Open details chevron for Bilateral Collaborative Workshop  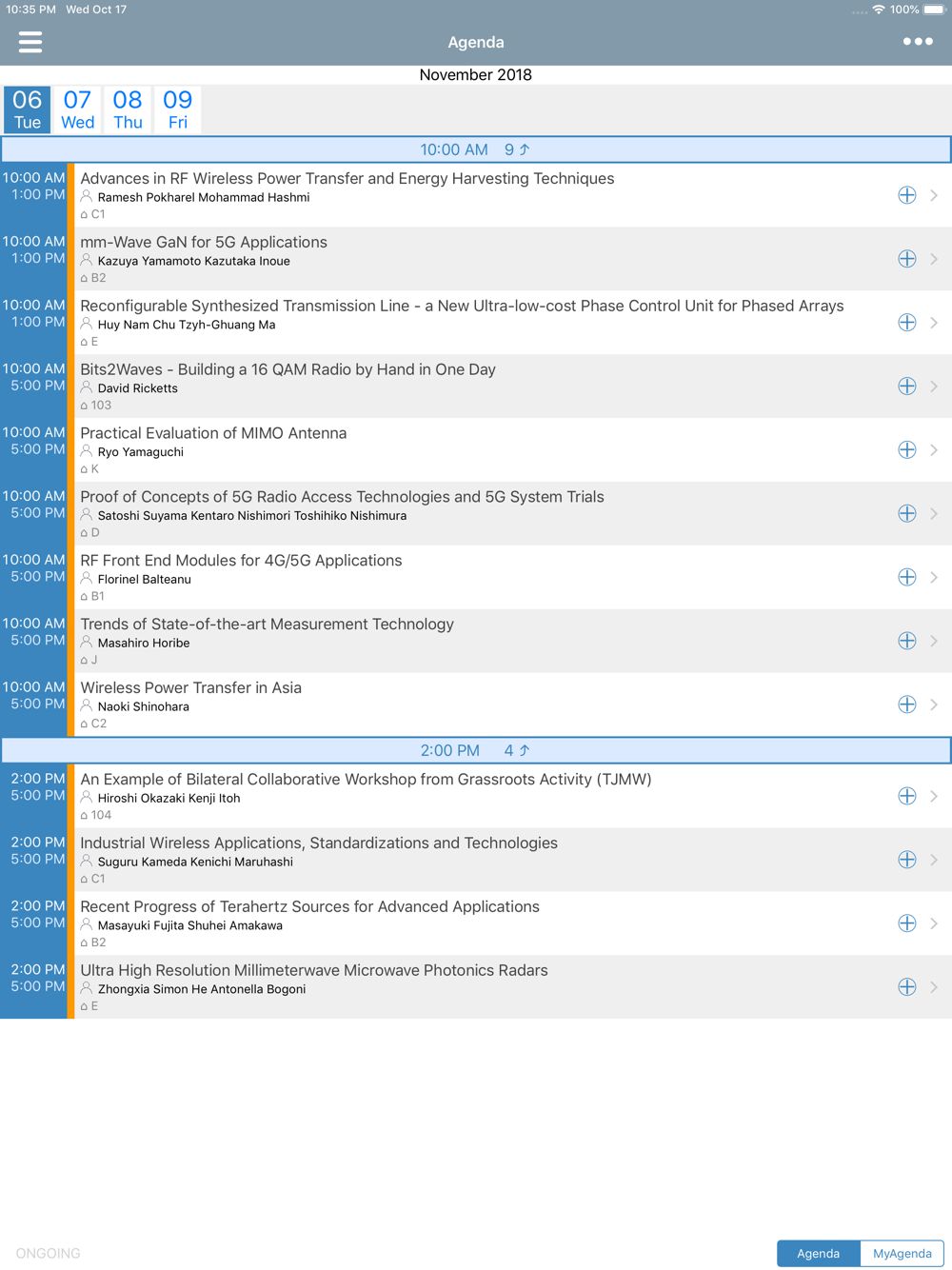coord(934,797)
